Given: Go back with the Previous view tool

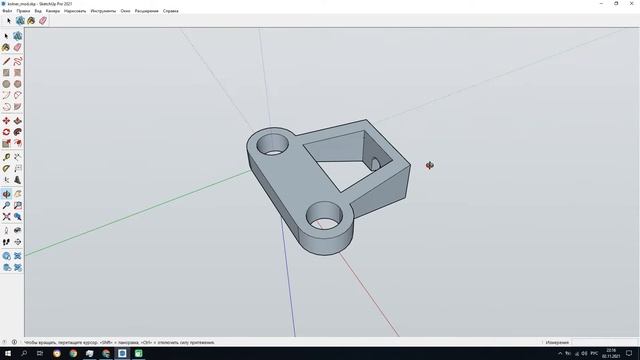Looking at the screenshot, I should (18, 217).
